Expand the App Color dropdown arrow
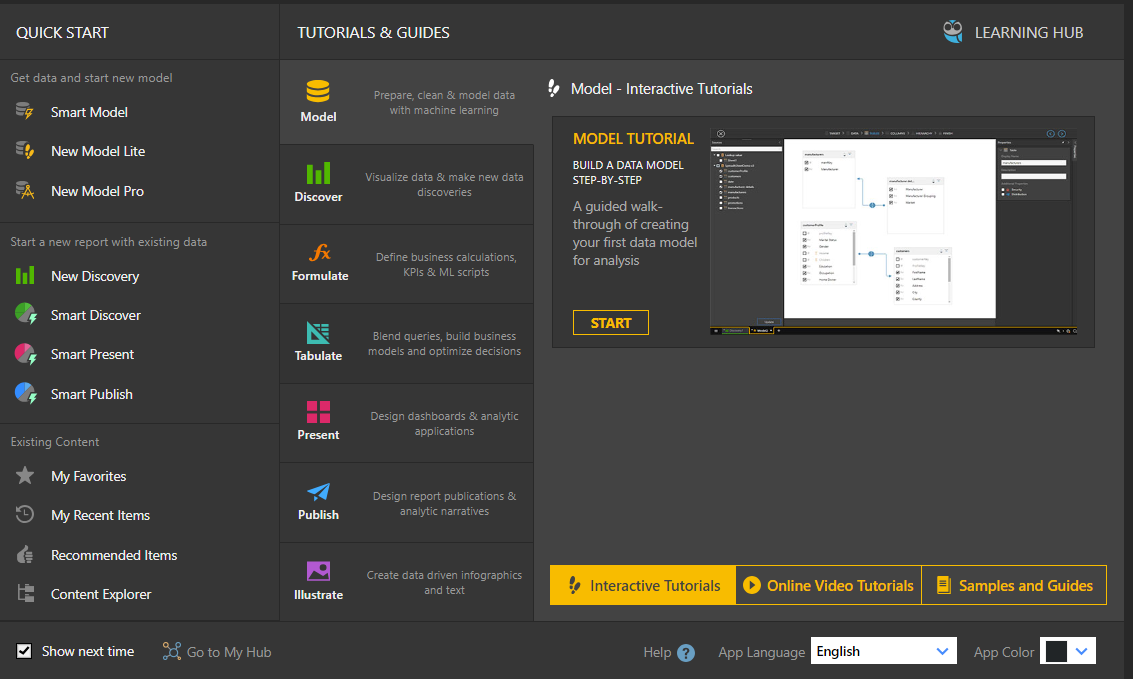This screenshot has height=679, width=1133. tap(1081, 651)
